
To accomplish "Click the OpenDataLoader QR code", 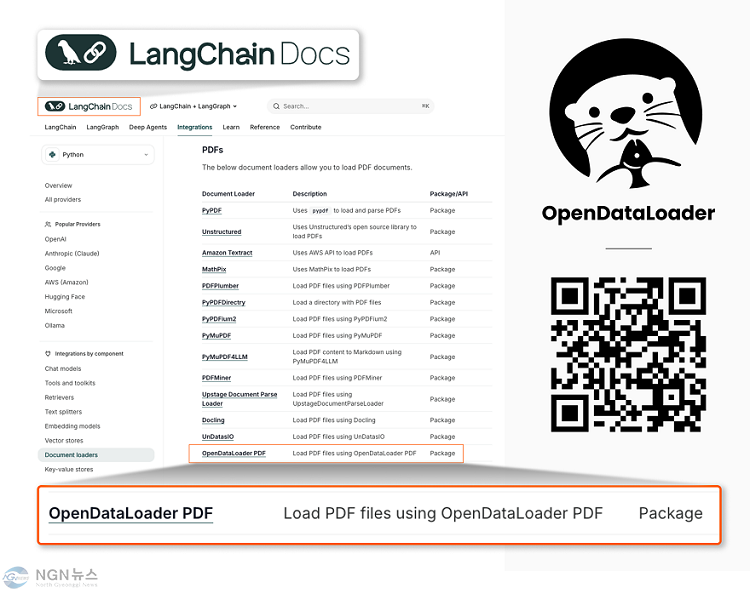I will point(628,354).
